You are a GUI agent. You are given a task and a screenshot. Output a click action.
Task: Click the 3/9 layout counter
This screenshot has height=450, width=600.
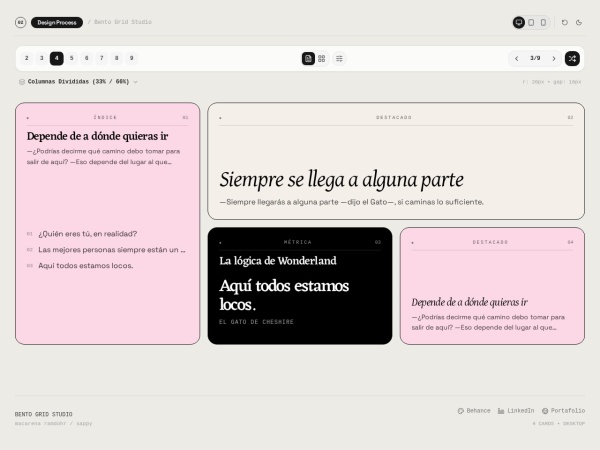coord(535,58)
